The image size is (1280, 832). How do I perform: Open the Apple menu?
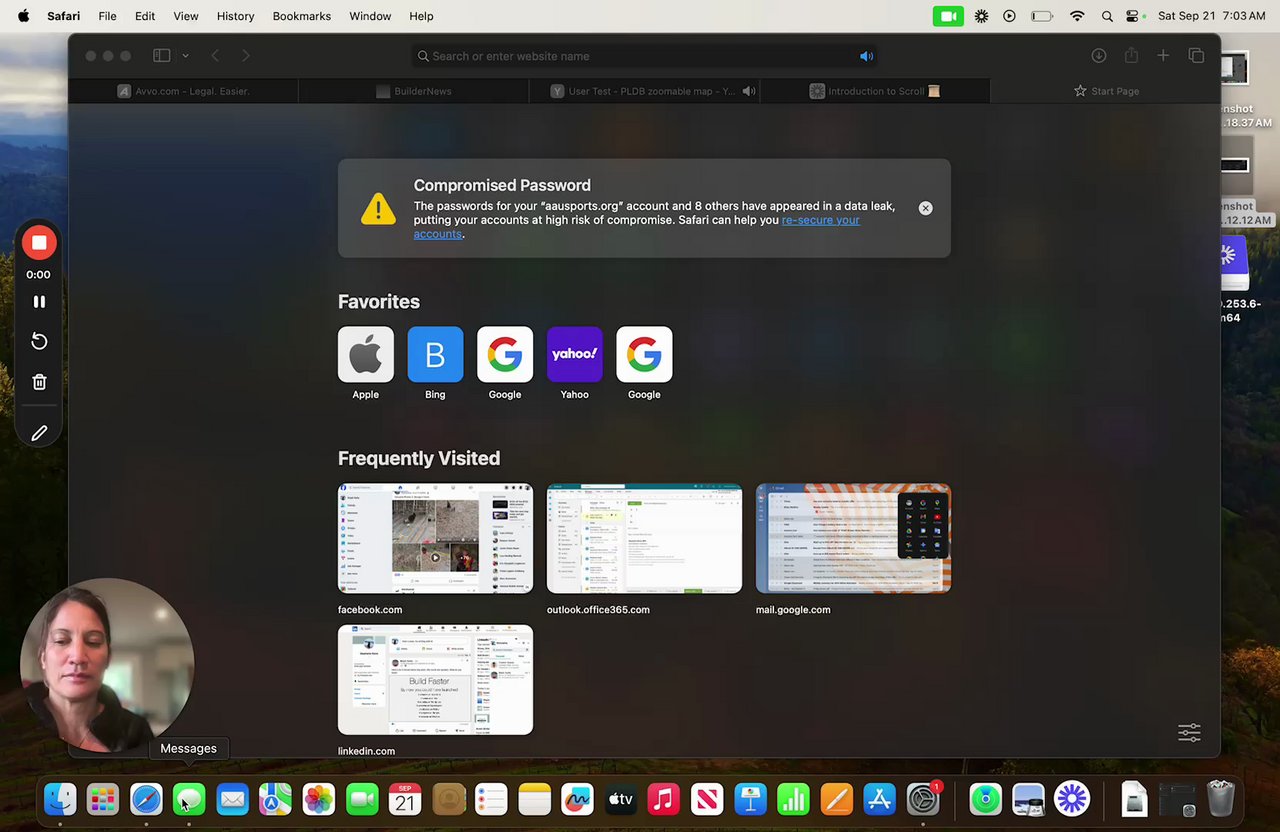point(23,16)
